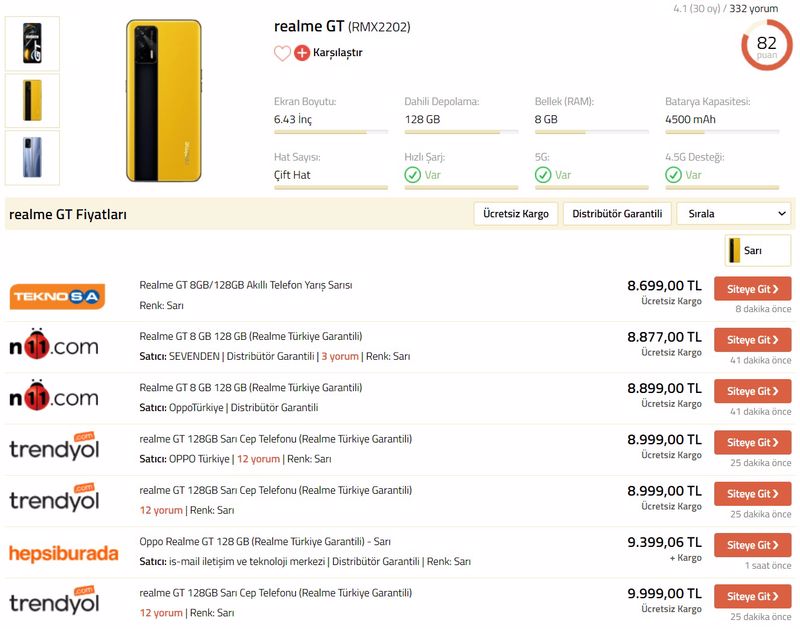800x629 pixels.
Task: Click the 9.399,06 TL price
Action: [x=664, y=542]
